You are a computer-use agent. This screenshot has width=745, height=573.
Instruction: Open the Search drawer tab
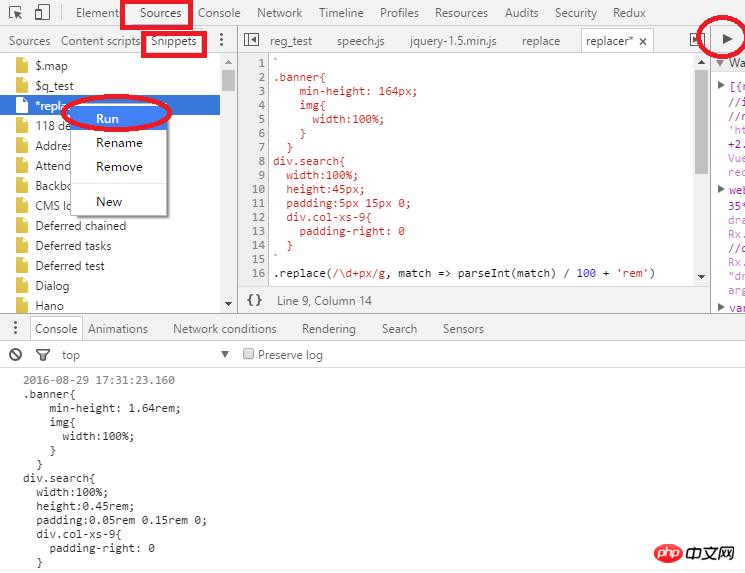[x=399, y=329]
